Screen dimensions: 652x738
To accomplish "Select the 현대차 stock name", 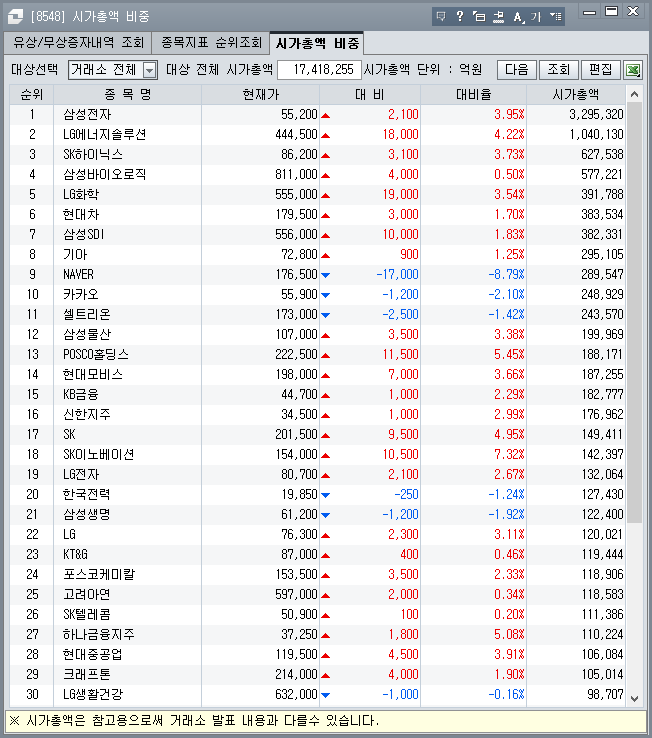I will (x=81, y=215).
